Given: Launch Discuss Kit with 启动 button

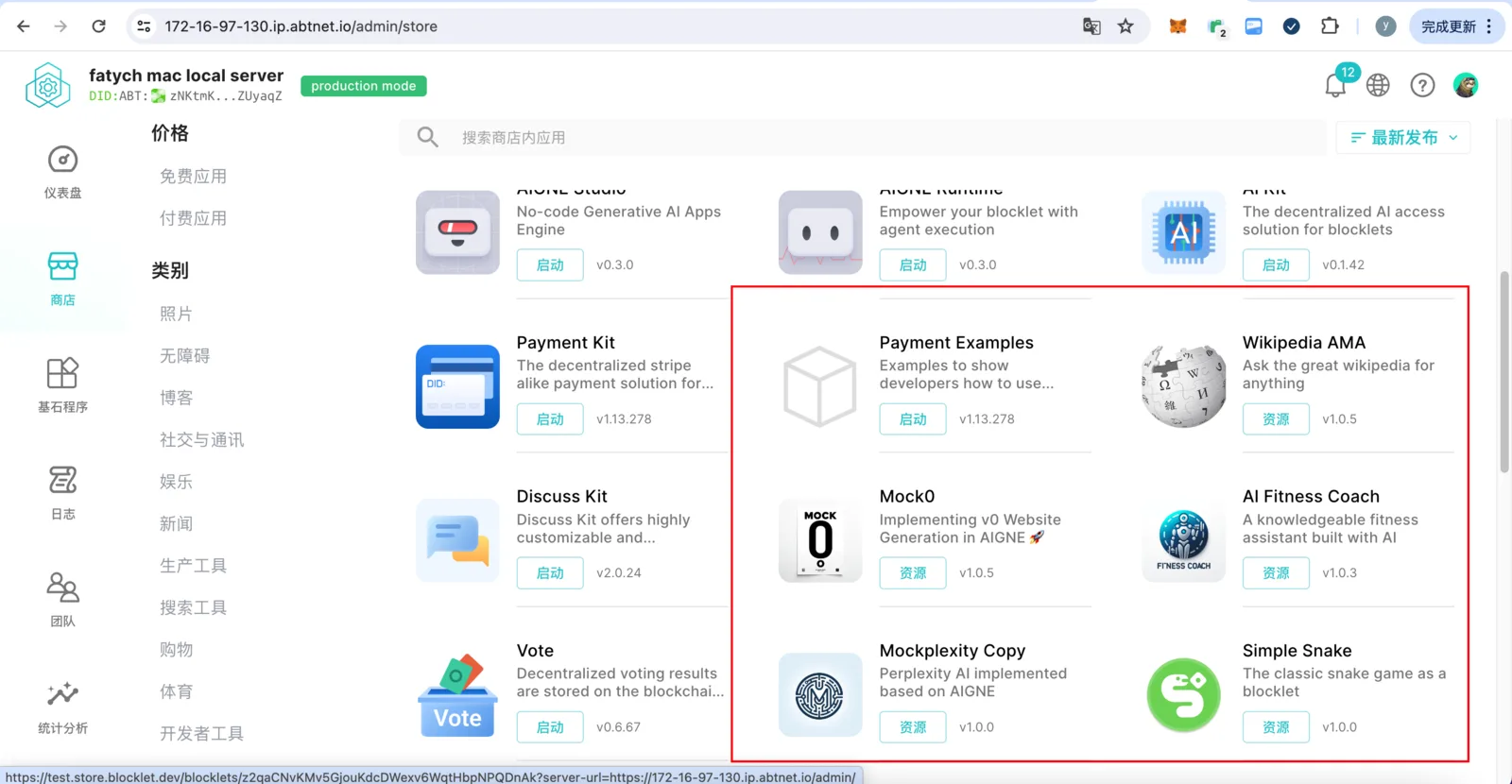Looking at the screenshot, I should coord(550,573).
